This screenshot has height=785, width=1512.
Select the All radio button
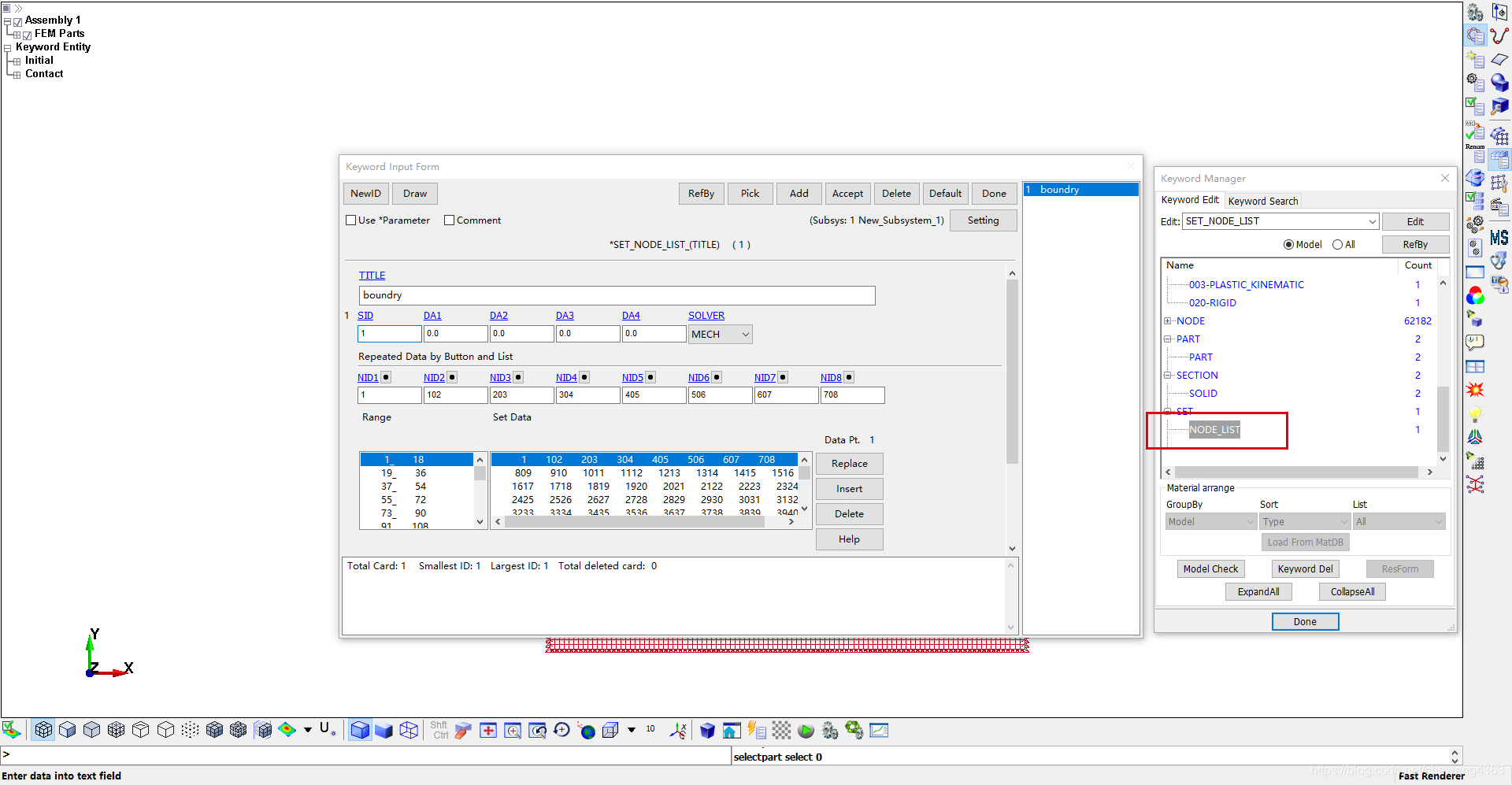coord(1337,245)
